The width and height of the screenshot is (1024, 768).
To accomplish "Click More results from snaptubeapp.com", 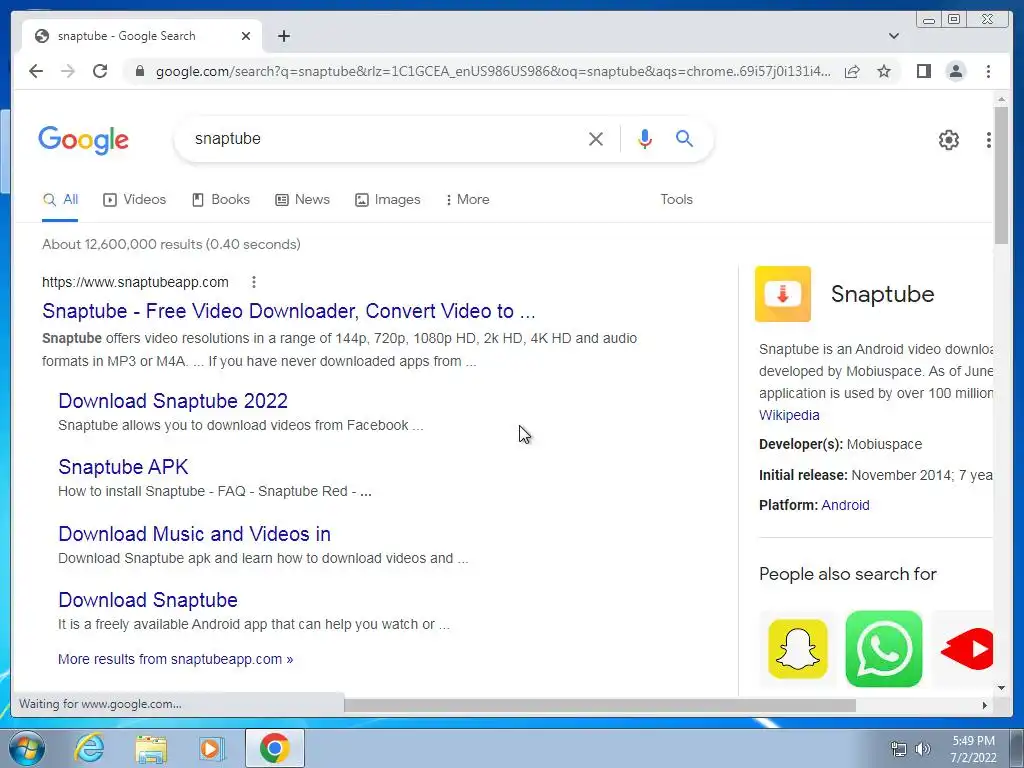I will point(176,659).
